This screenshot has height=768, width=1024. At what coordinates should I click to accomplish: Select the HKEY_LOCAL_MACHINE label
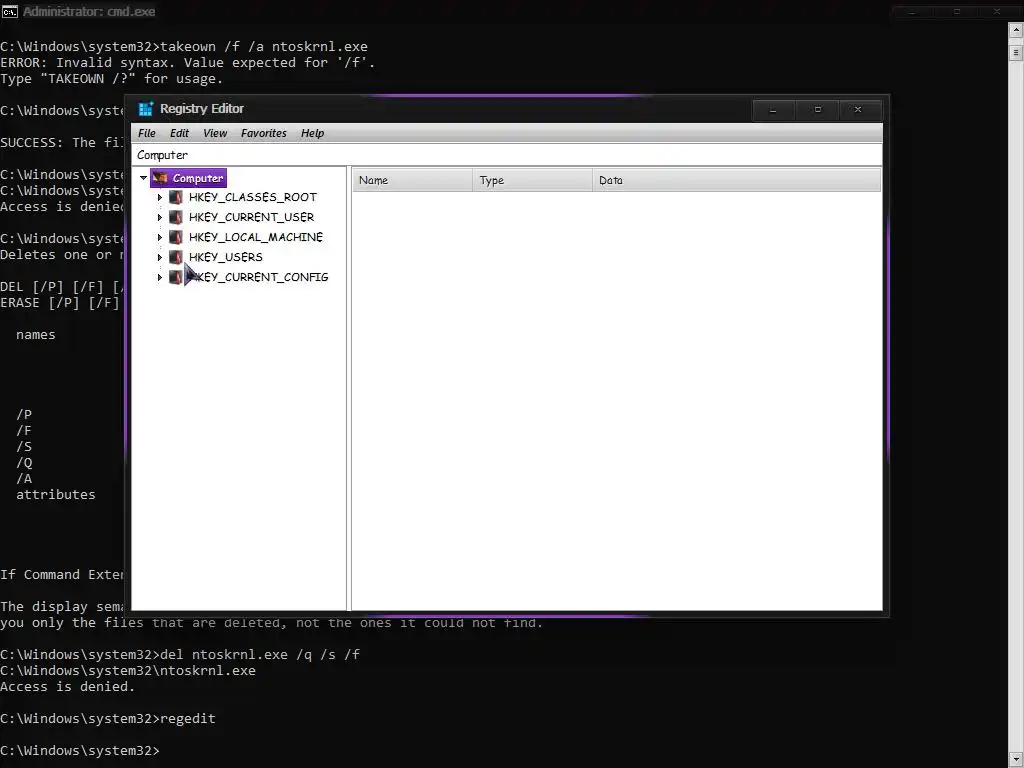pyautogui.click(x=256, y=237)
